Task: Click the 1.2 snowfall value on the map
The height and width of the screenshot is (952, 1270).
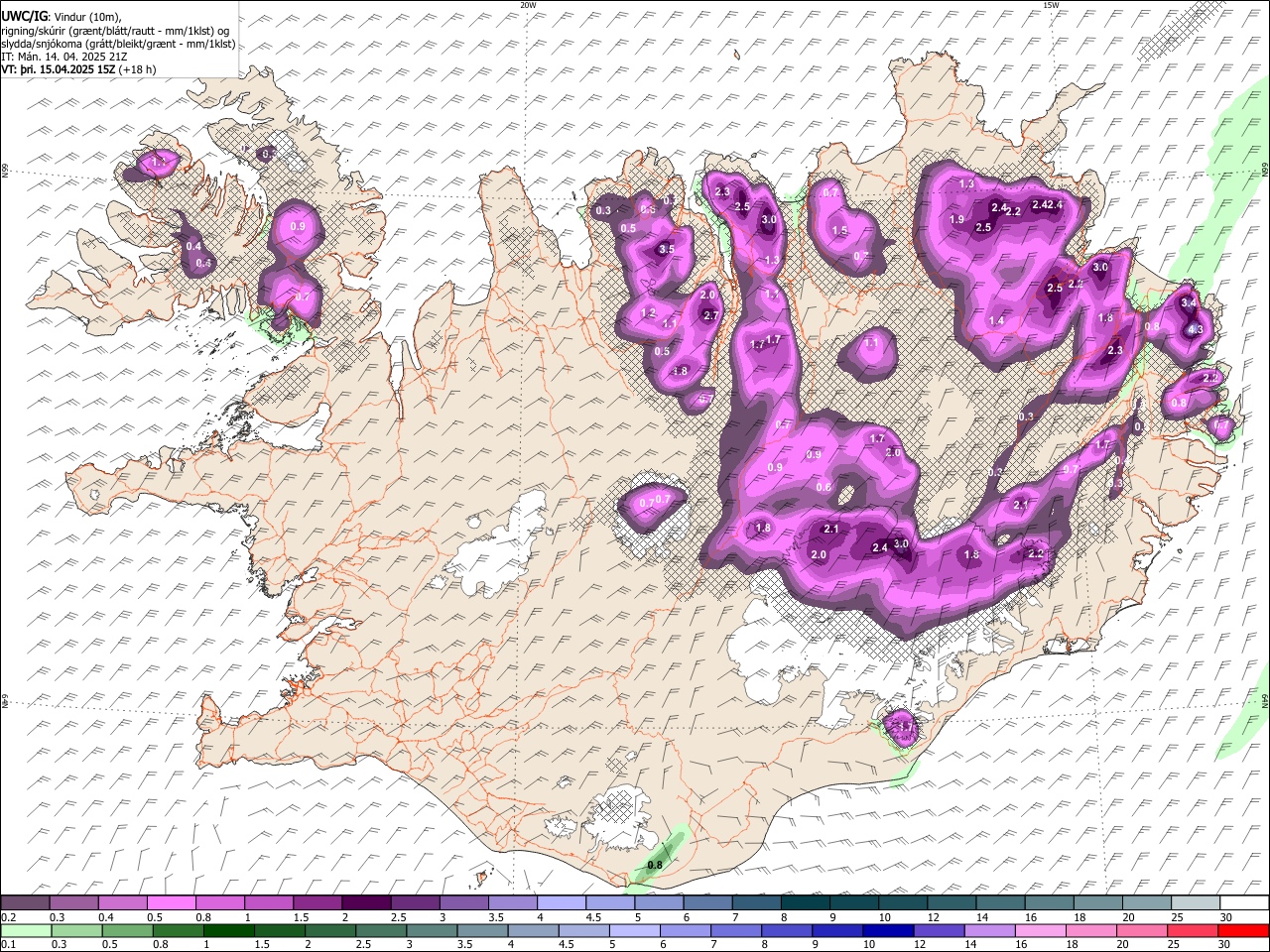Action: (x=649, y=312)
